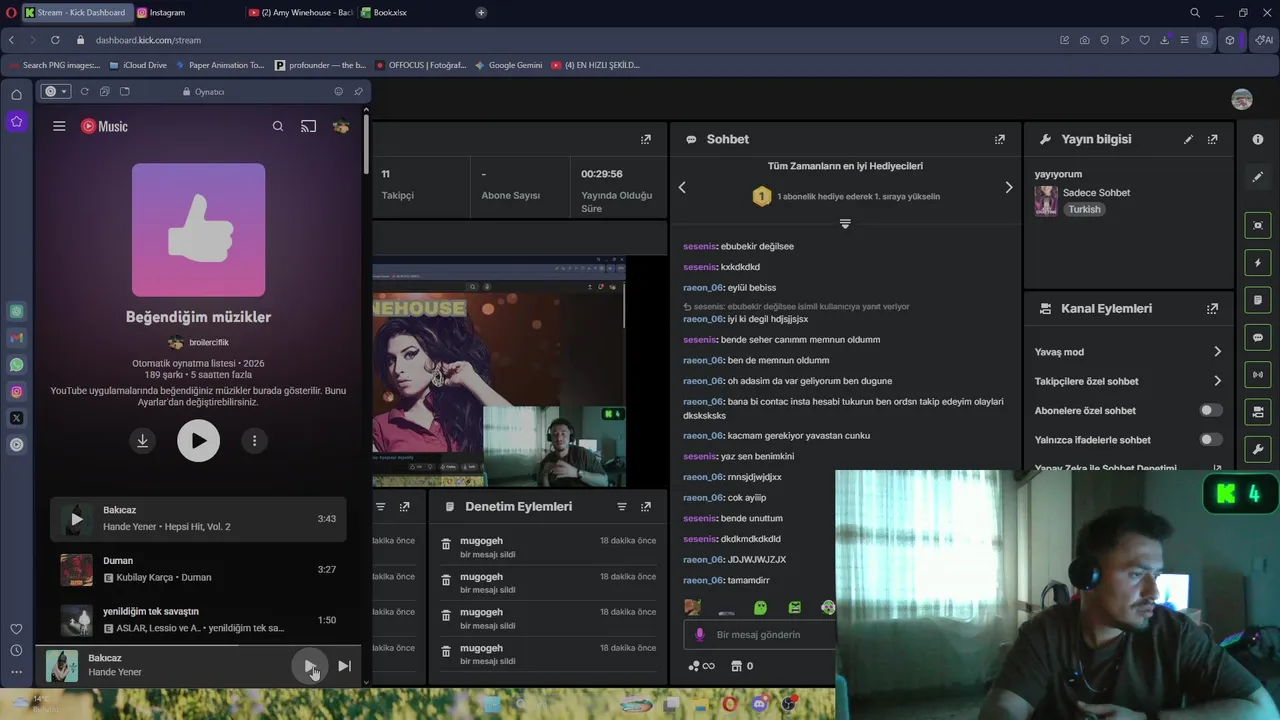Open the sidebar player selector dropdown
1280x720 pixels.
tap(55, 91)
